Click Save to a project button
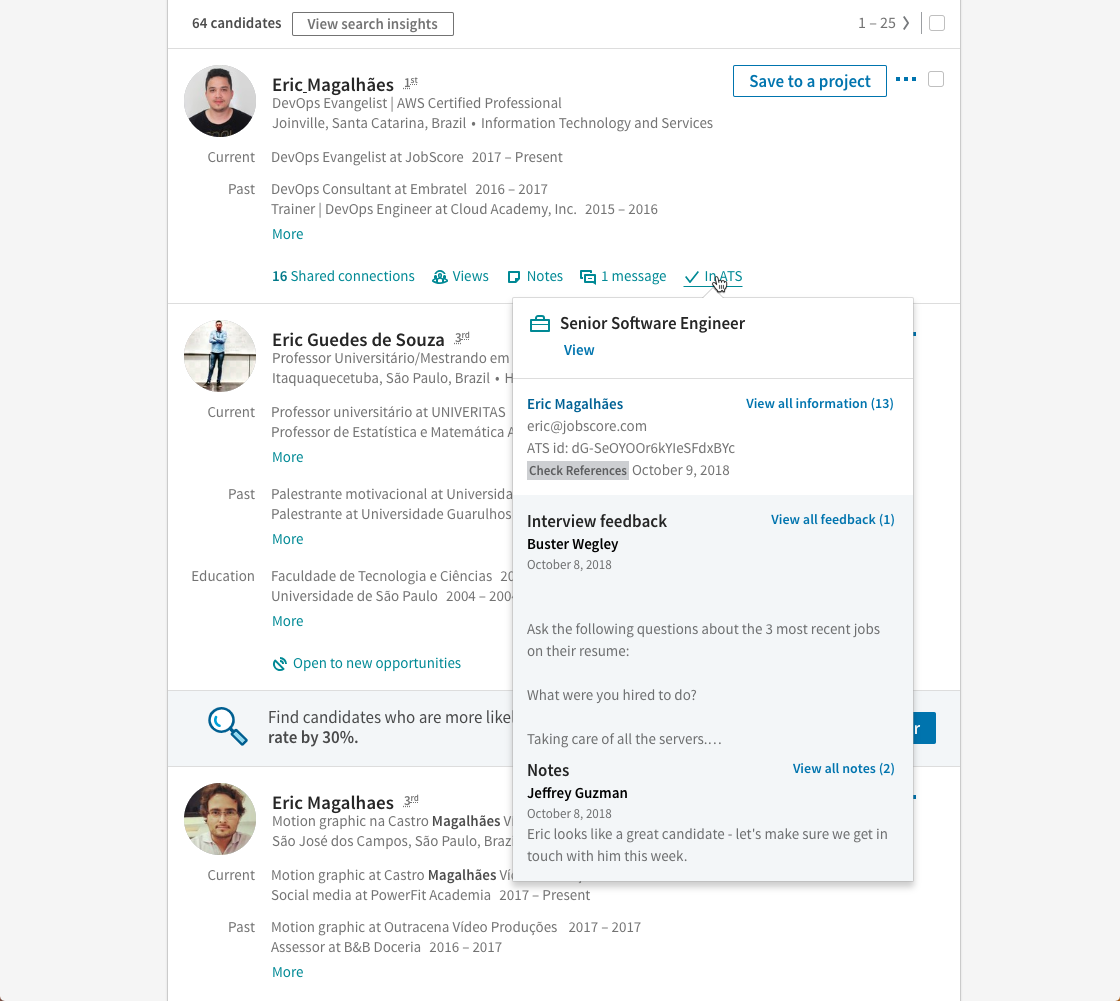1120x1001 pixels. pyautogui.click(x=809, y=81)
